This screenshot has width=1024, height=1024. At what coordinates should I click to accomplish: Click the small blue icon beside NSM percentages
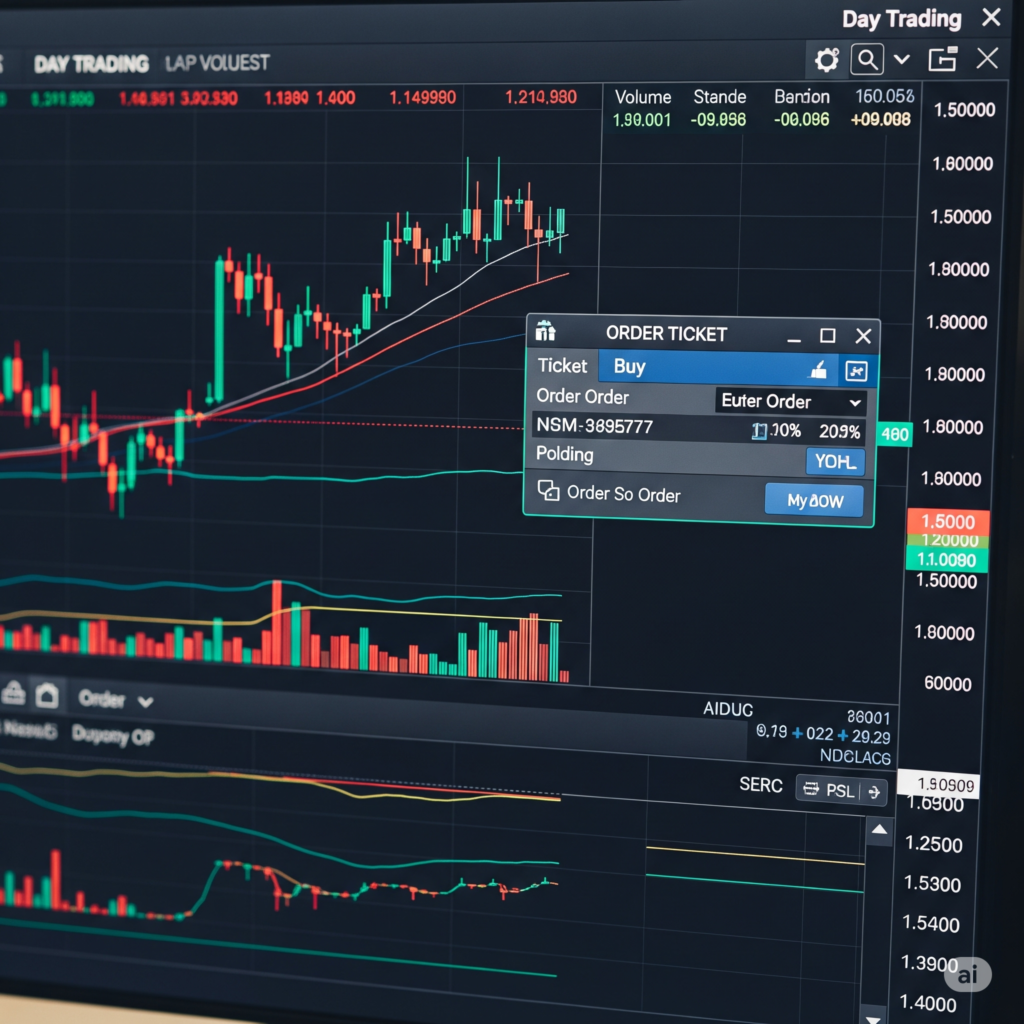[x=759, y=431]
